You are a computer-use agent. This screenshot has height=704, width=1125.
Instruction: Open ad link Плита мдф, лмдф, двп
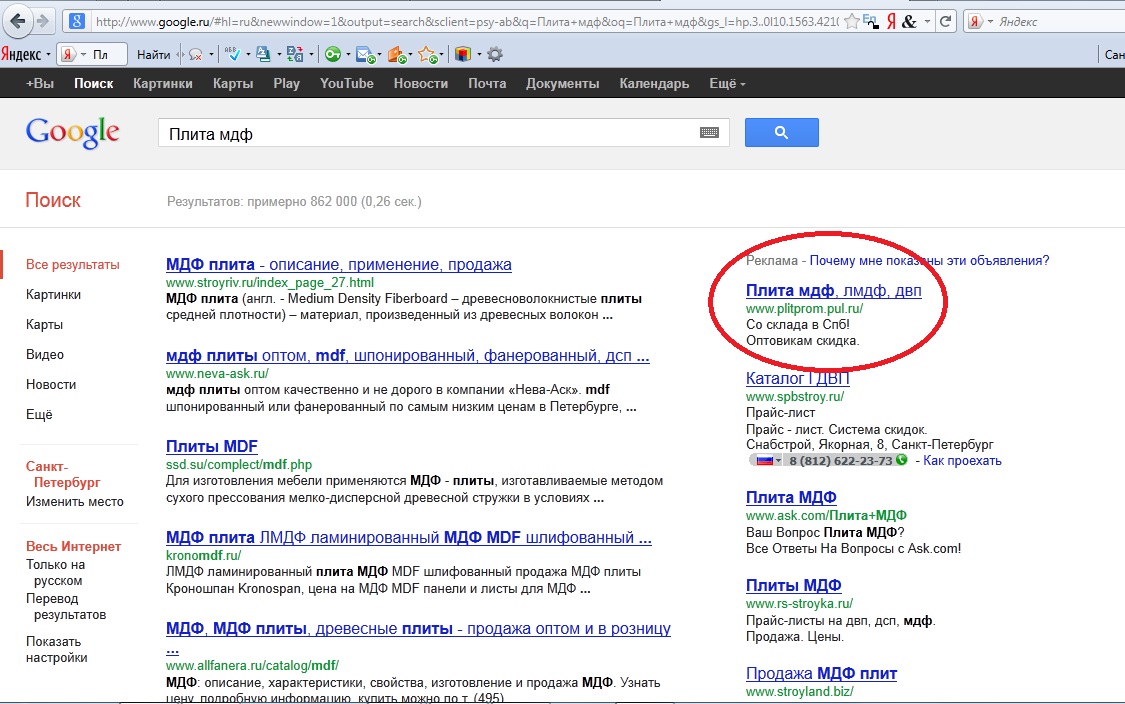coord(834,291)
